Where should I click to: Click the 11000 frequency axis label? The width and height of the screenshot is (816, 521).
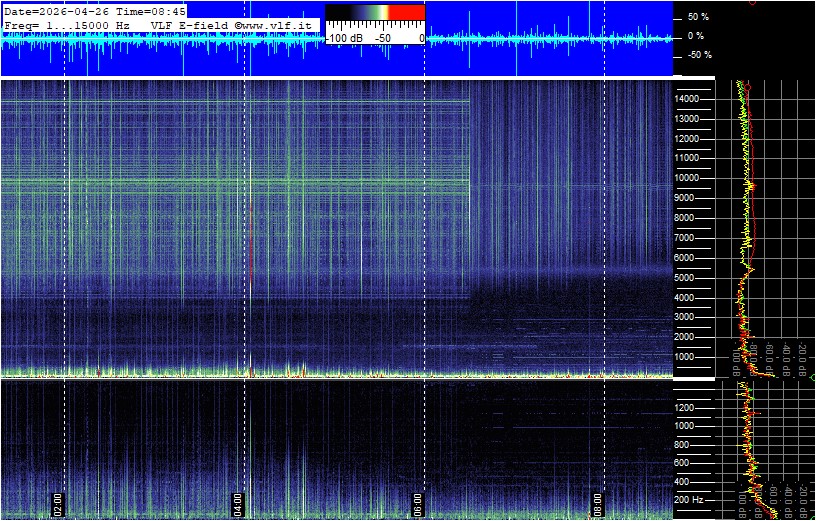[x=687, y=158]
